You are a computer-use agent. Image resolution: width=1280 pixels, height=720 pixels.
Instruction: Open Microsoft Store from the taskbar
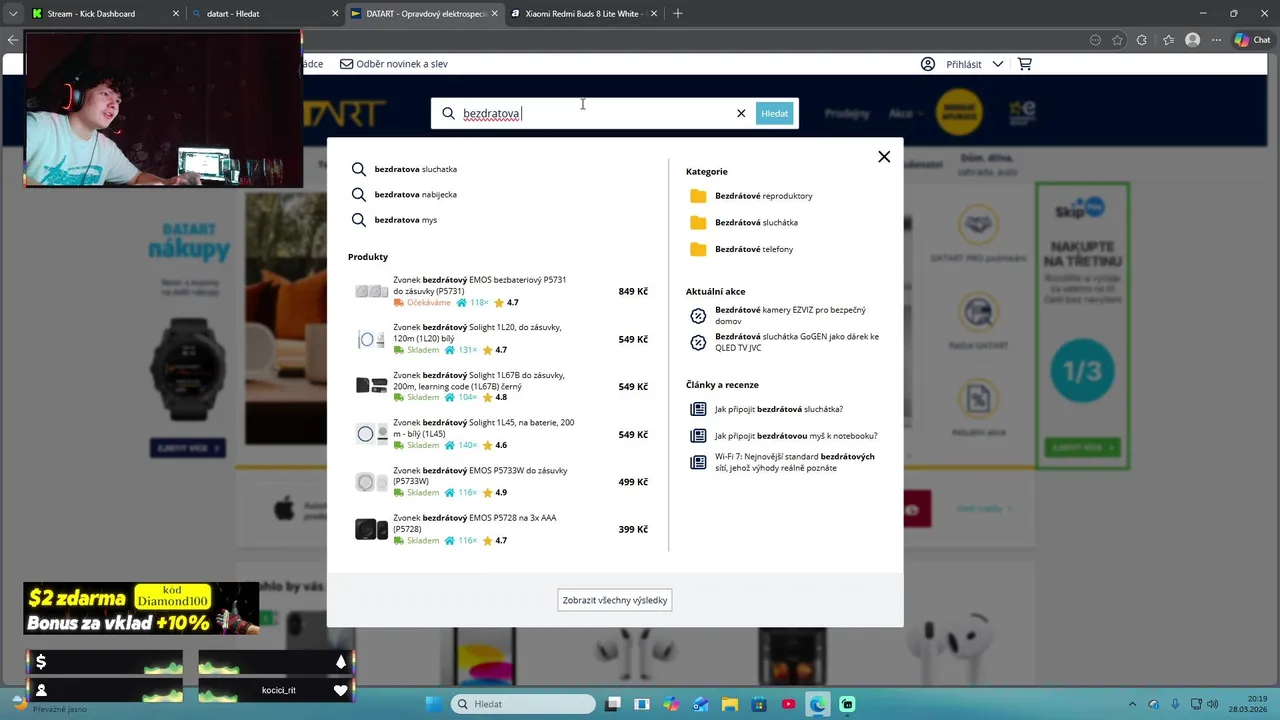759,704
